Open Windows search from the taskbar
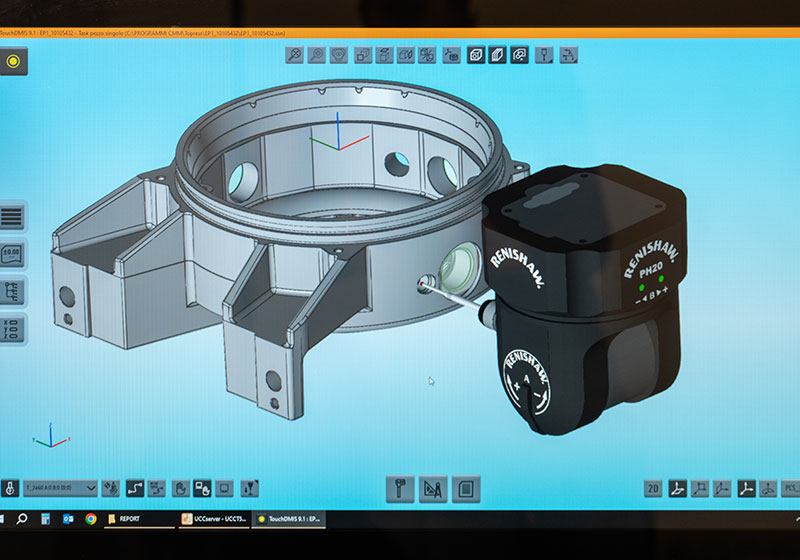Viewport: 800px width, 560px height. coord(21,519)
